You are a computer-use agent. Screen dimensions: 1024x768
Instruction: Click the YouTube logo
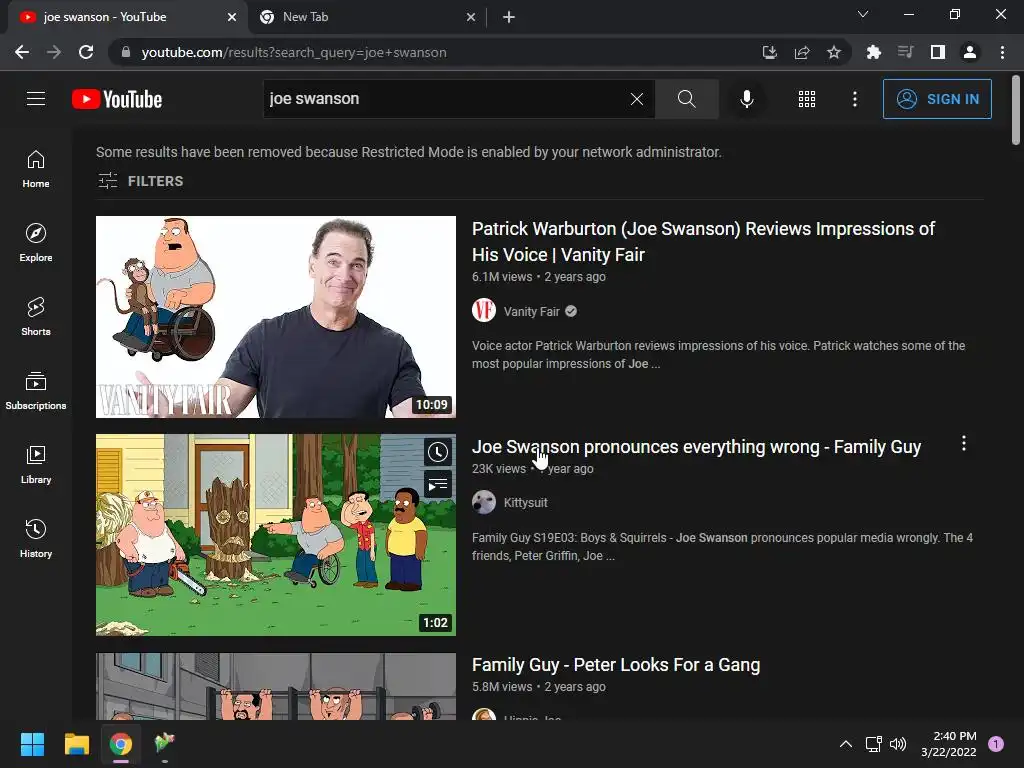117,99
